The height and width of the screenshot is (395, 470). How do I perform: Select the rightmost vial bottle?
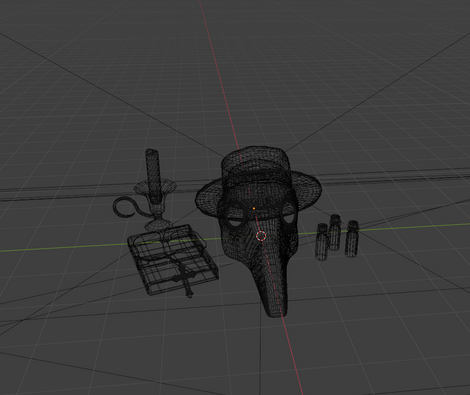(x=352, y=239)
